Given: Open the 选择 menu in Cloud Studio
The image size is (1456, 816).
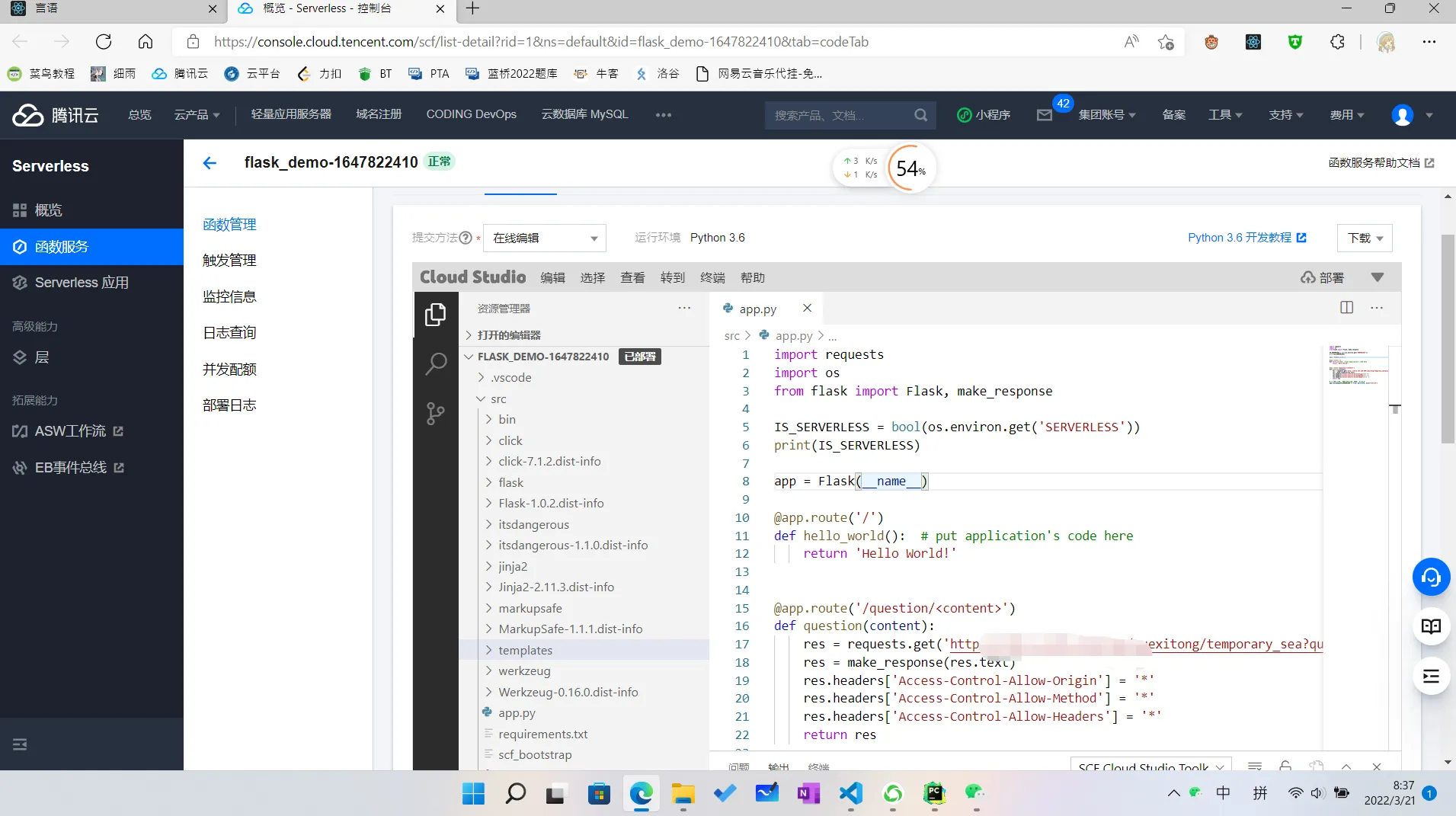Looking at the screenshot, I should point(592,277).
